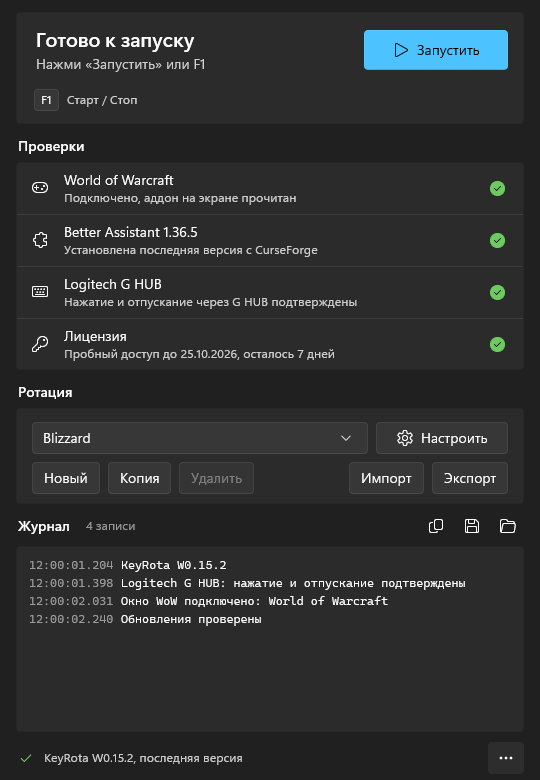Click log line 'Обновления проверены'

coord(191,619)
